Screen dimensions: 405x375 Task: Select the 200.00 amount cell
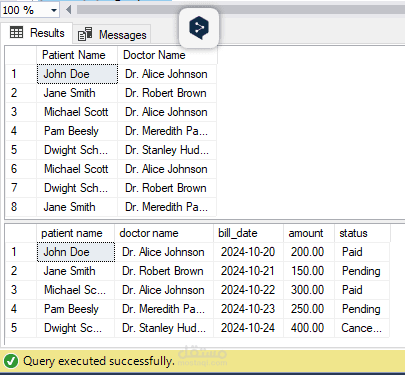[x=309, y=252]
